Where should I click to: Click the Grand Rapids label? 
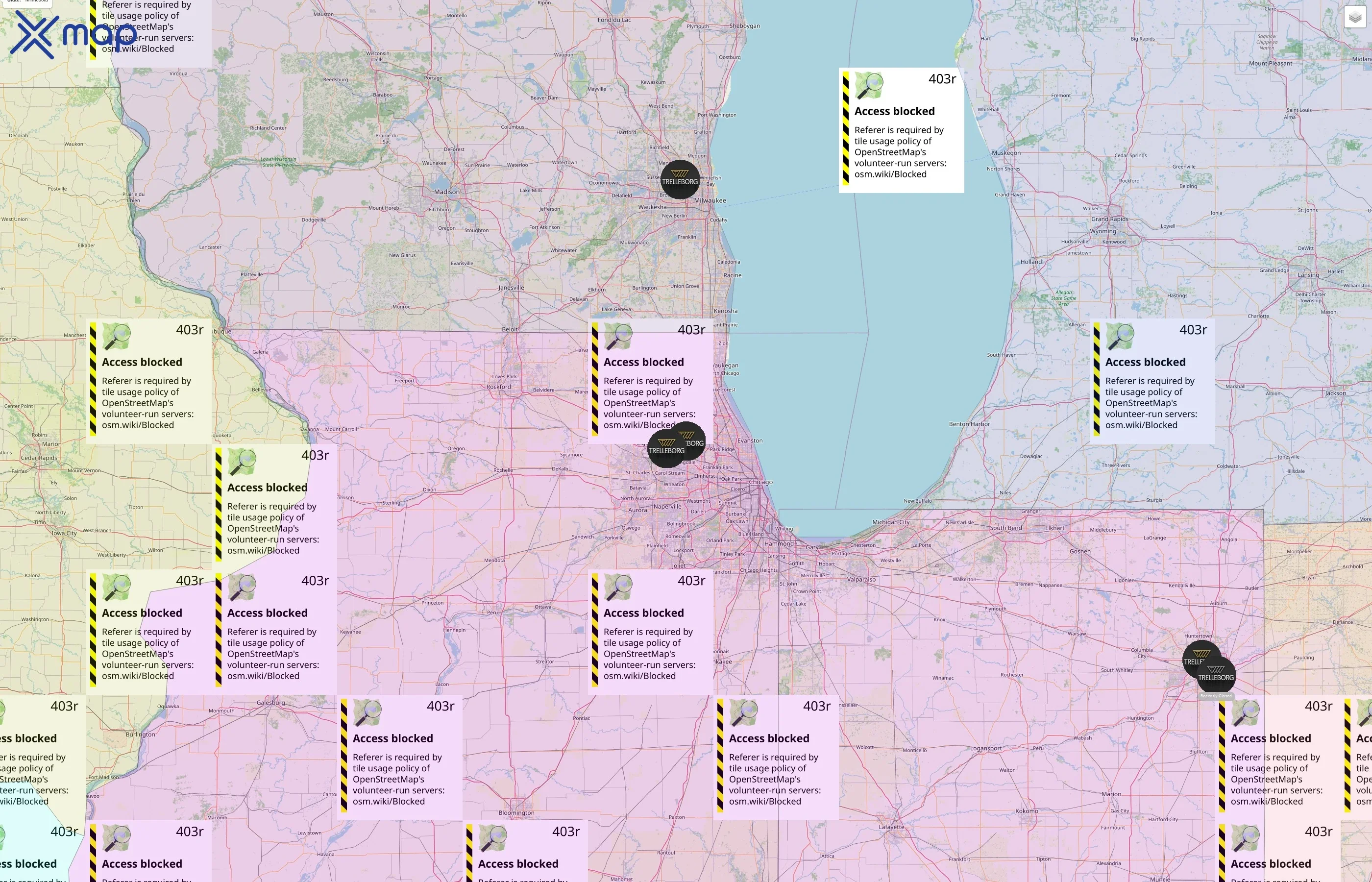(1110, 220)
